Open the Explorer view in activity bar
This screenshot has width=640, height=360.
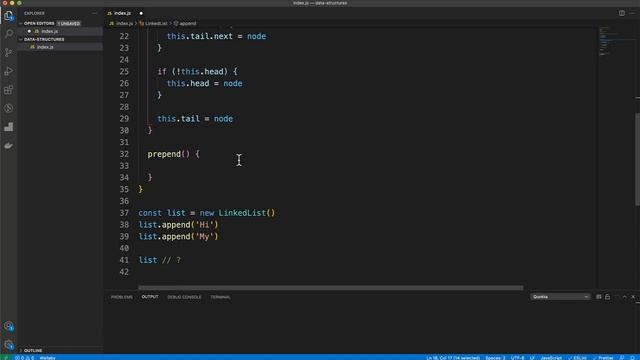[9, 16]
